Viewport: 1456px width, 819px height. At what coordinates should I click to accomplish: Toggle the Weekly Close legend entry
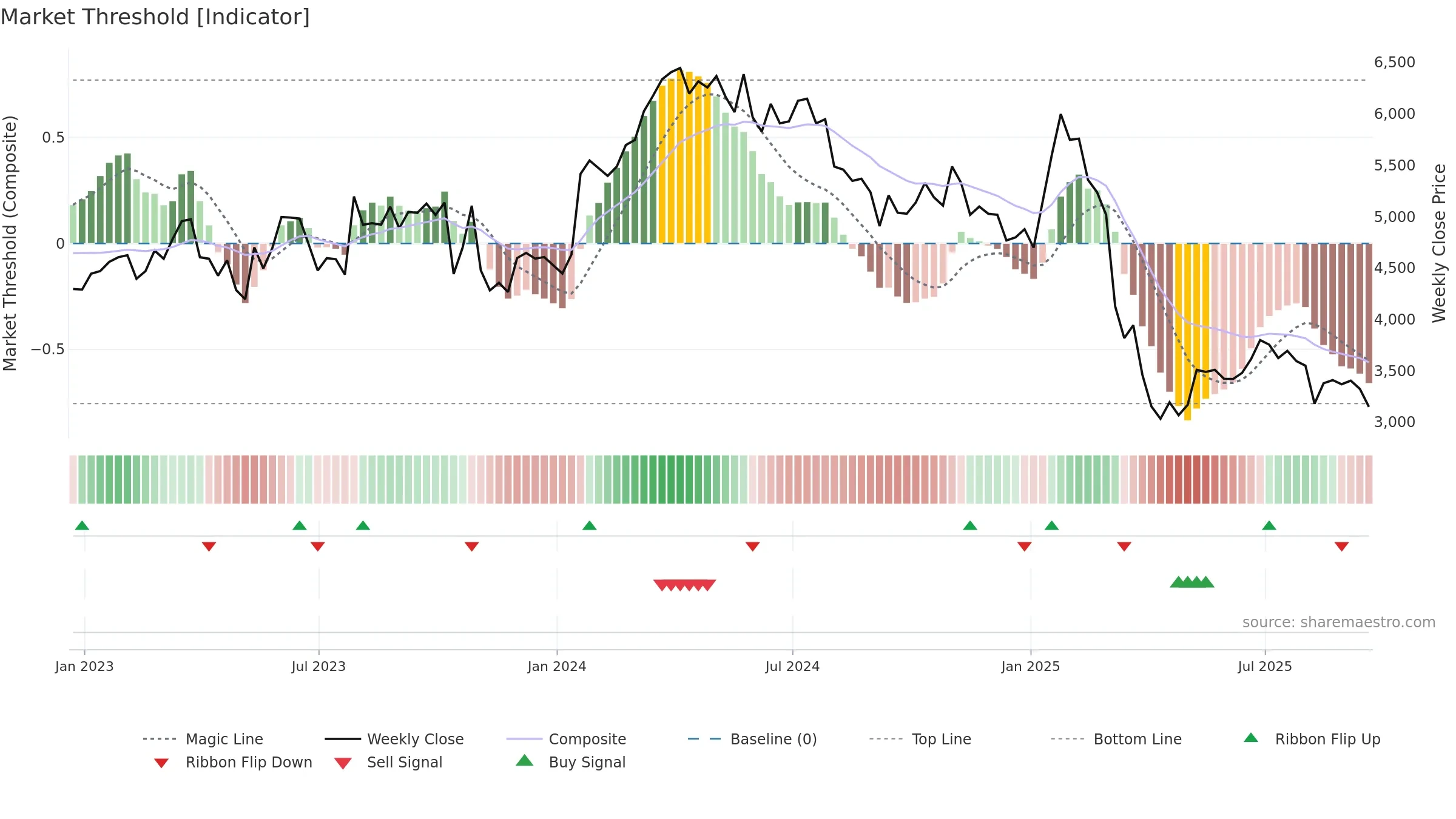tap(394, 739)
